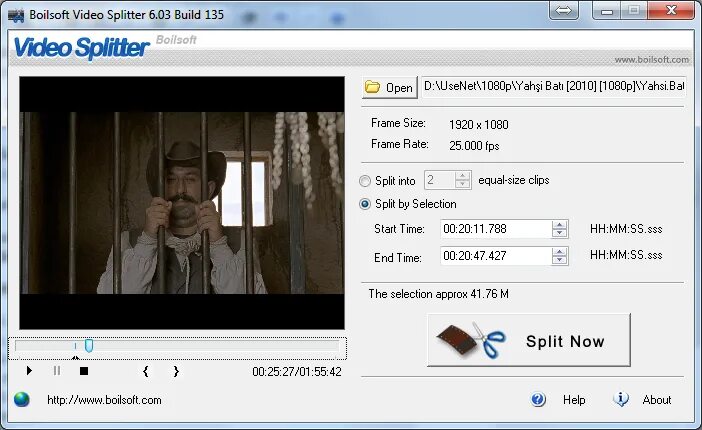Click the Split Now button
Screen dimensions: 702x430
tap(529, 340)
